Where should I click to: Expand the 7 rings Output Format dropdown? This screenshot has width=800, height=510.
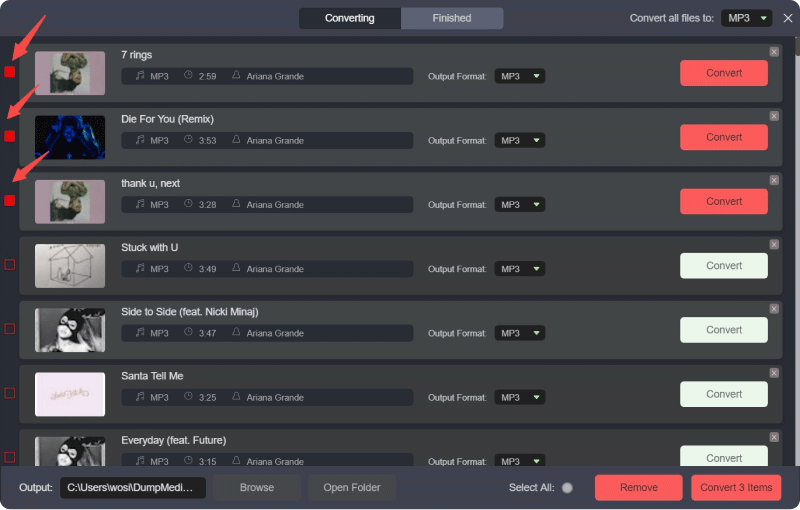(520, 76)
